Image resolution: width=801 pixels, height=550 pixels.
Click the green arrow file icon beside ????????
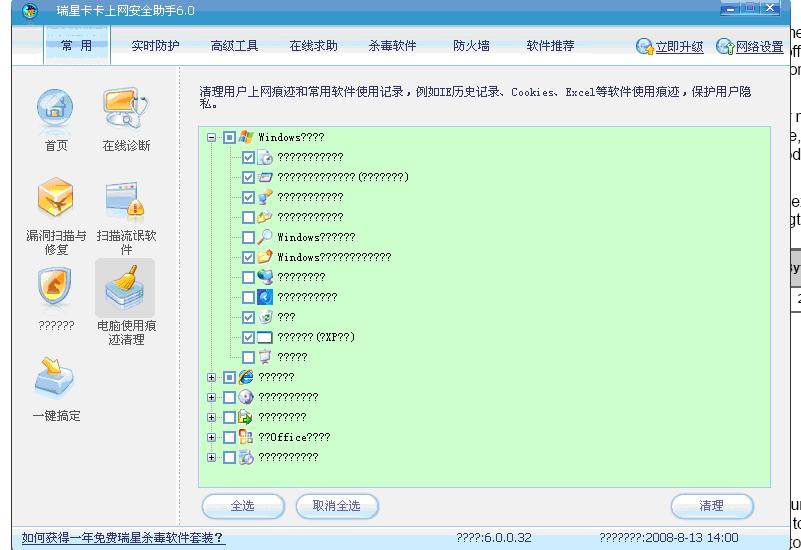[x=246, y=417]
